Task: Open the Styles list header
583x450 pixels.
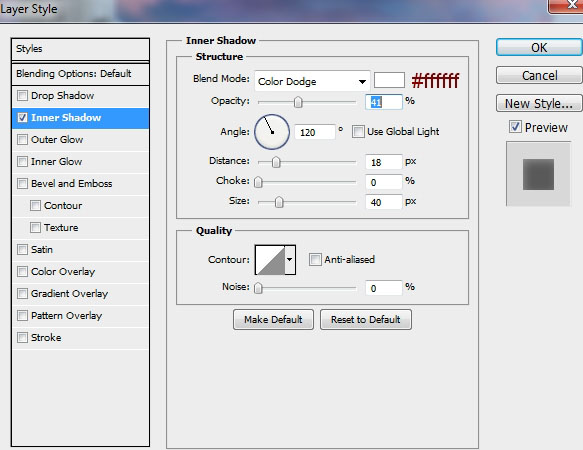Action: (81, 49)
